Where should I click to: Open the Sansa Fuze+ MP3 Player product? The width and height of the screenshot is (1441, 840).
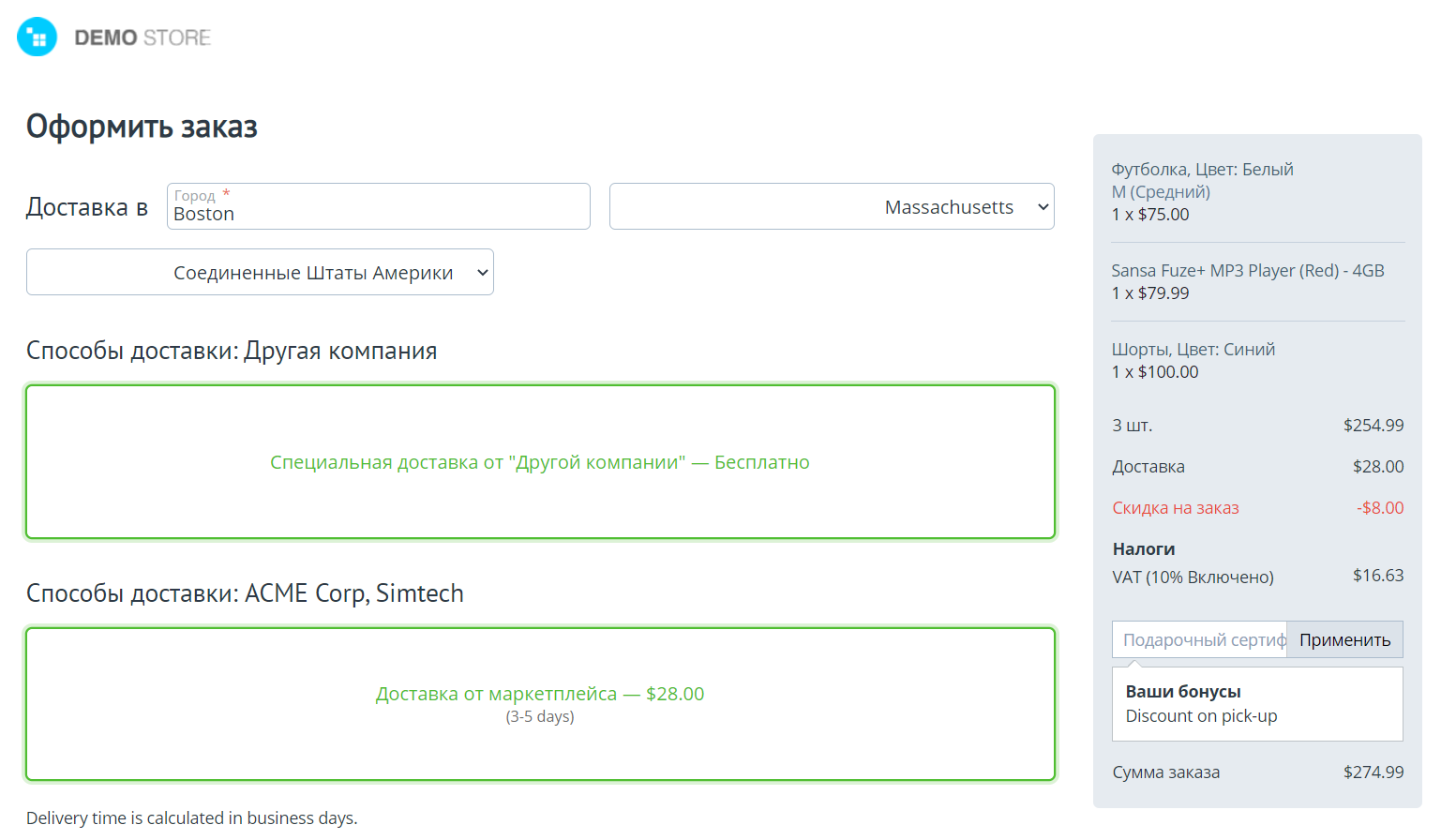[1247, 271]
